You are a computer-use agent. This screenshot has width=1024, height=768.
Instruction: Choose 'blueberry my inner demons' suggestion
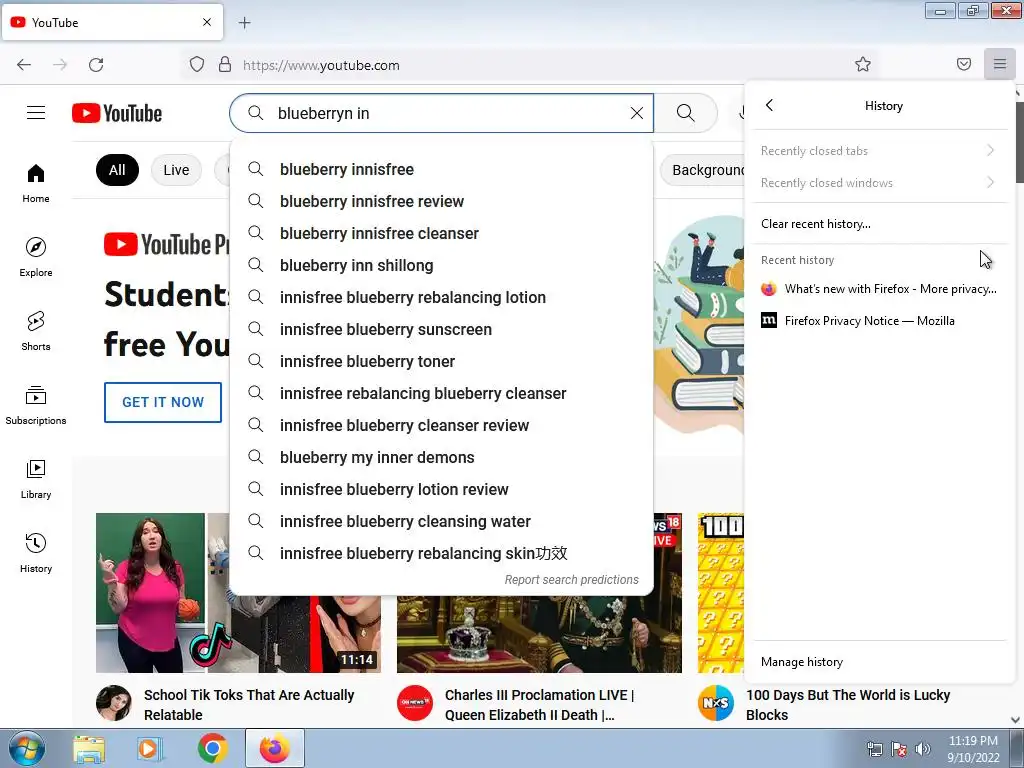441,457
